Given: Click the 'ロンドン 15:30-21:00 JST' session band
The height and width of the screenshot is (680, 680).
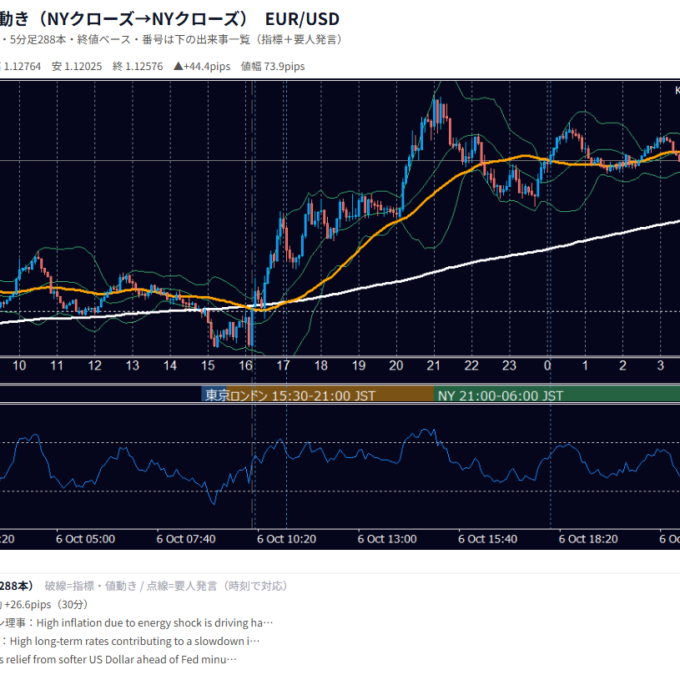Looking at the screenshot, I should pos(330,395).
